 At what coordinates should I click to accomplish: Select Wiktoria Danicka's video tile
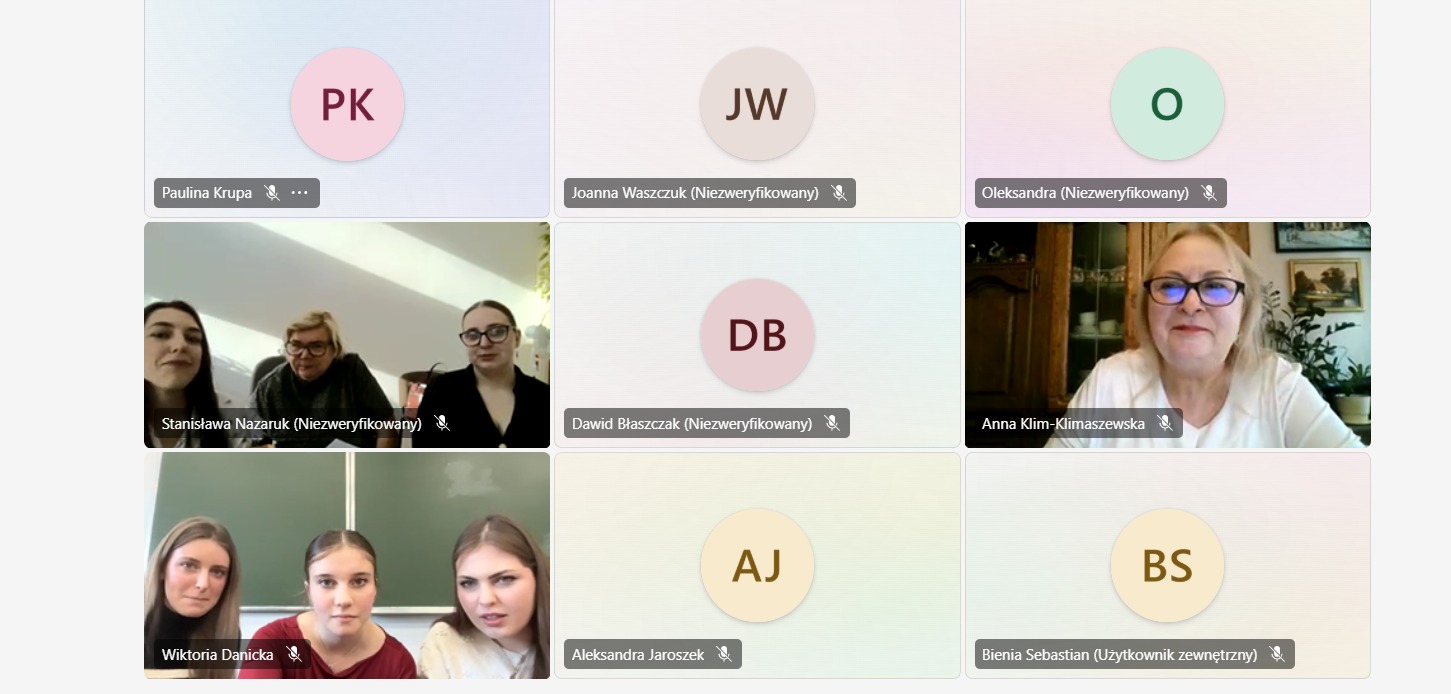tap(347, 566)
